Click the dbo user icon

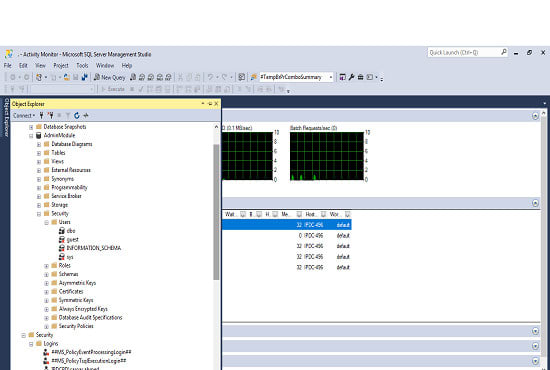click(x=62, y=231)
